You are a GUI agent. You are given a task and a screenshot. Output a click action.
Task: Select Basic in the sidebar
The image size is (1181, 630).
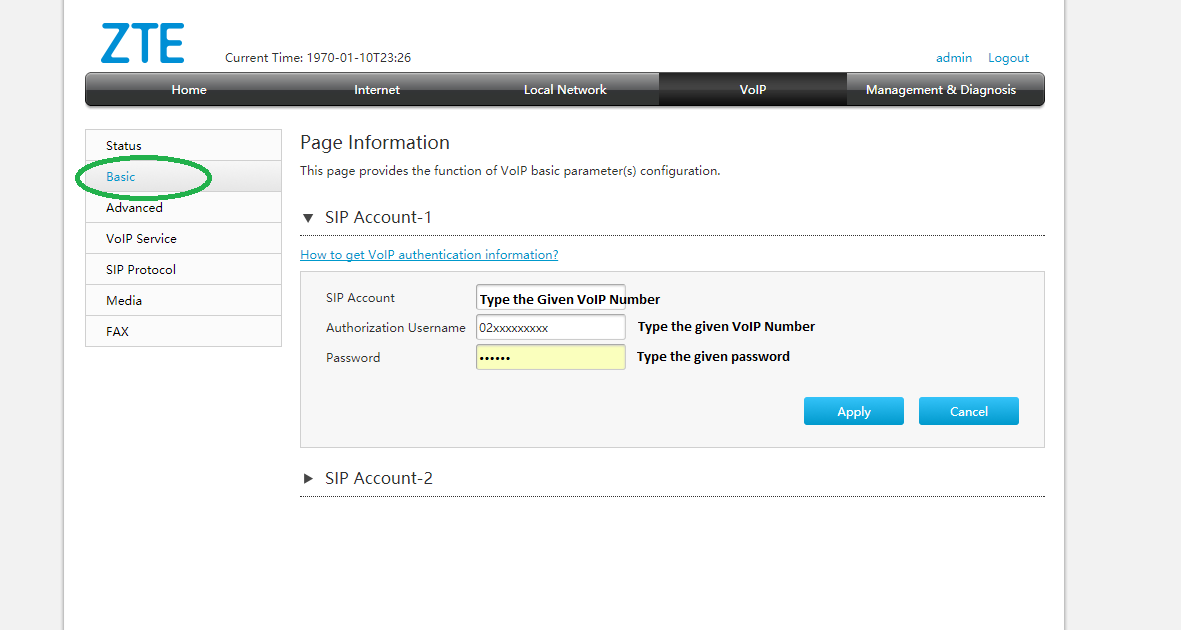[x=183, y=176]
